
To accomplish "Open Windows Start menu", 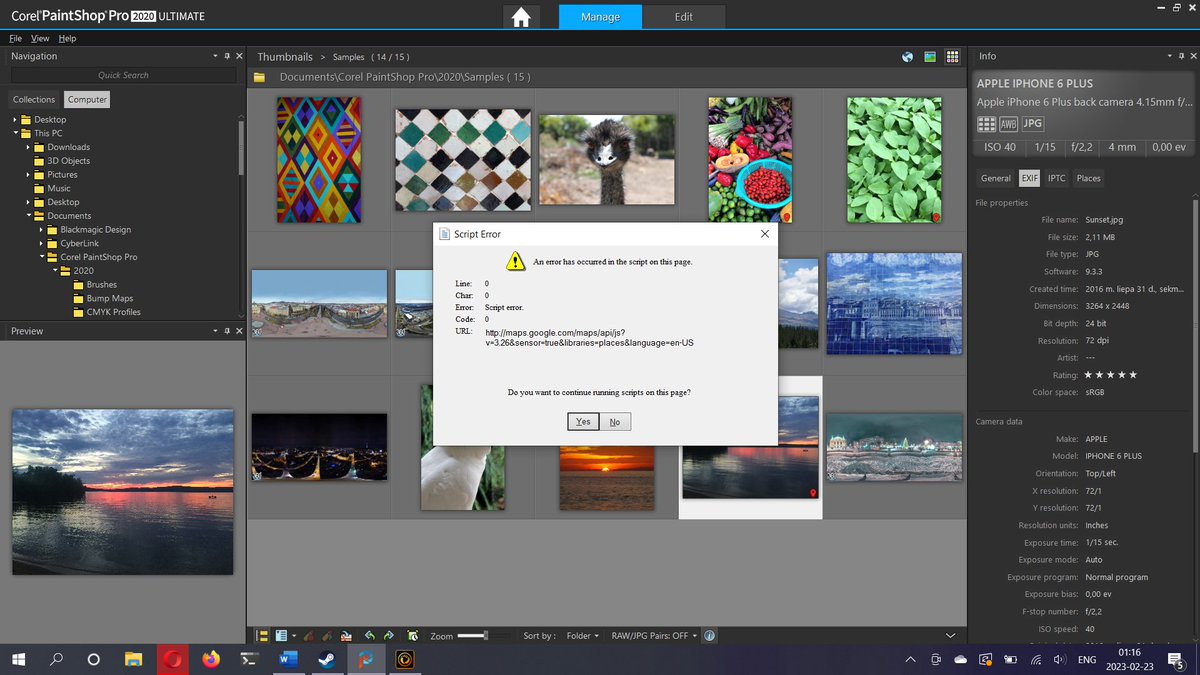I will tap(18, 659).
